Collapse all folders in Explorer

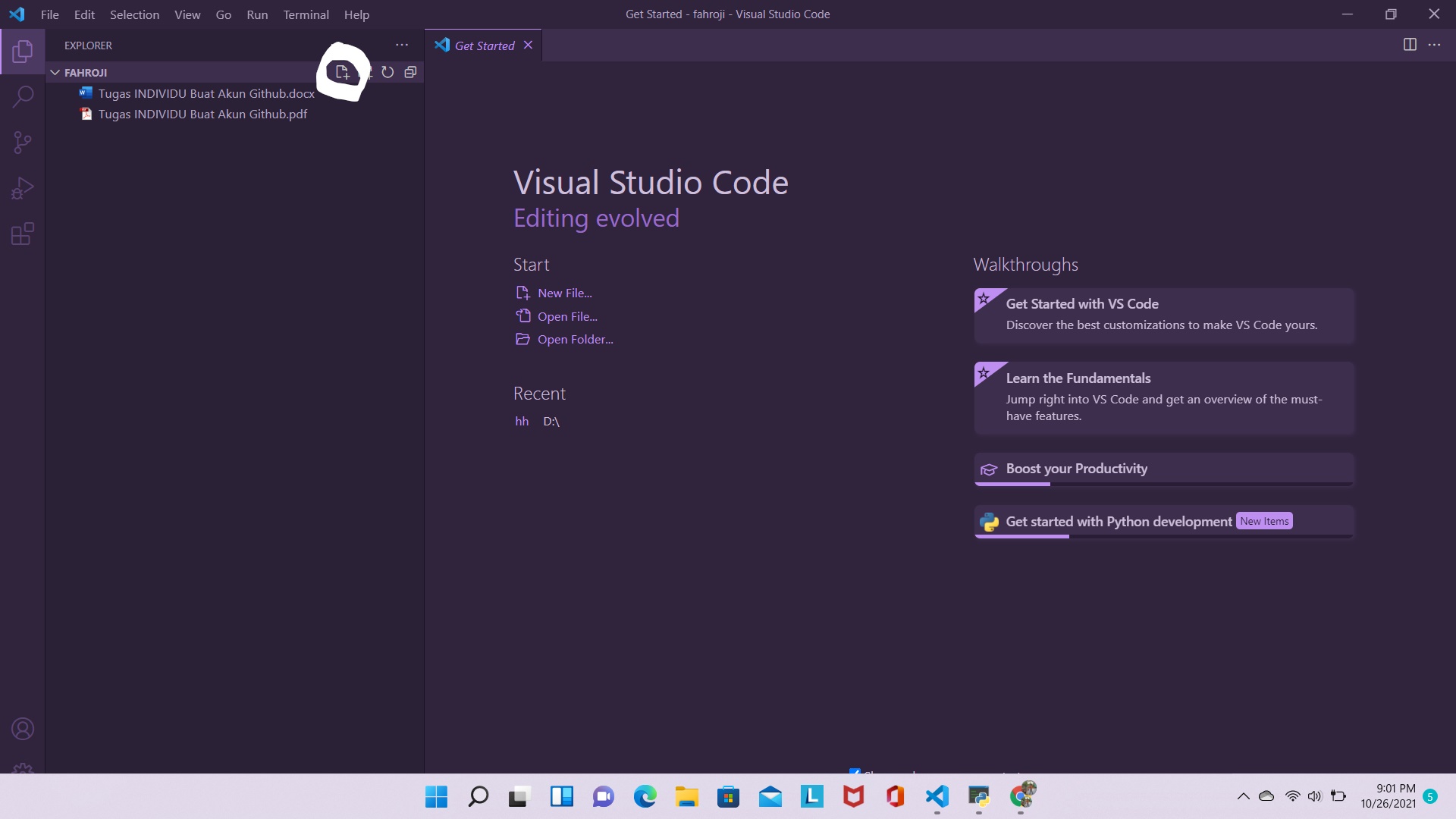[410, 72]
